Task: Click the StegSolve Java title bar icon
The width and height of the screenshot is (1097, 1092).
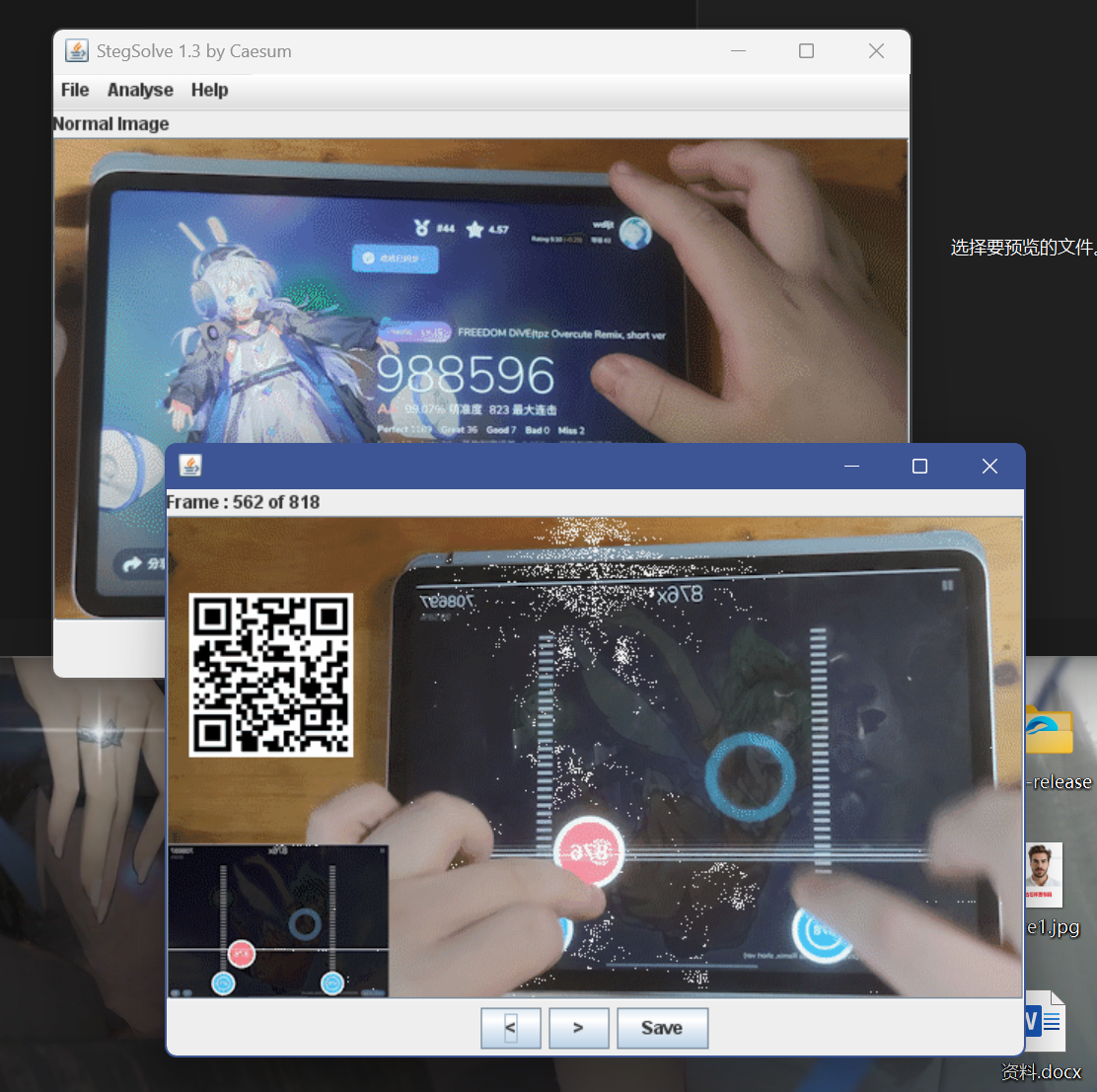Action: pos(77,51)
